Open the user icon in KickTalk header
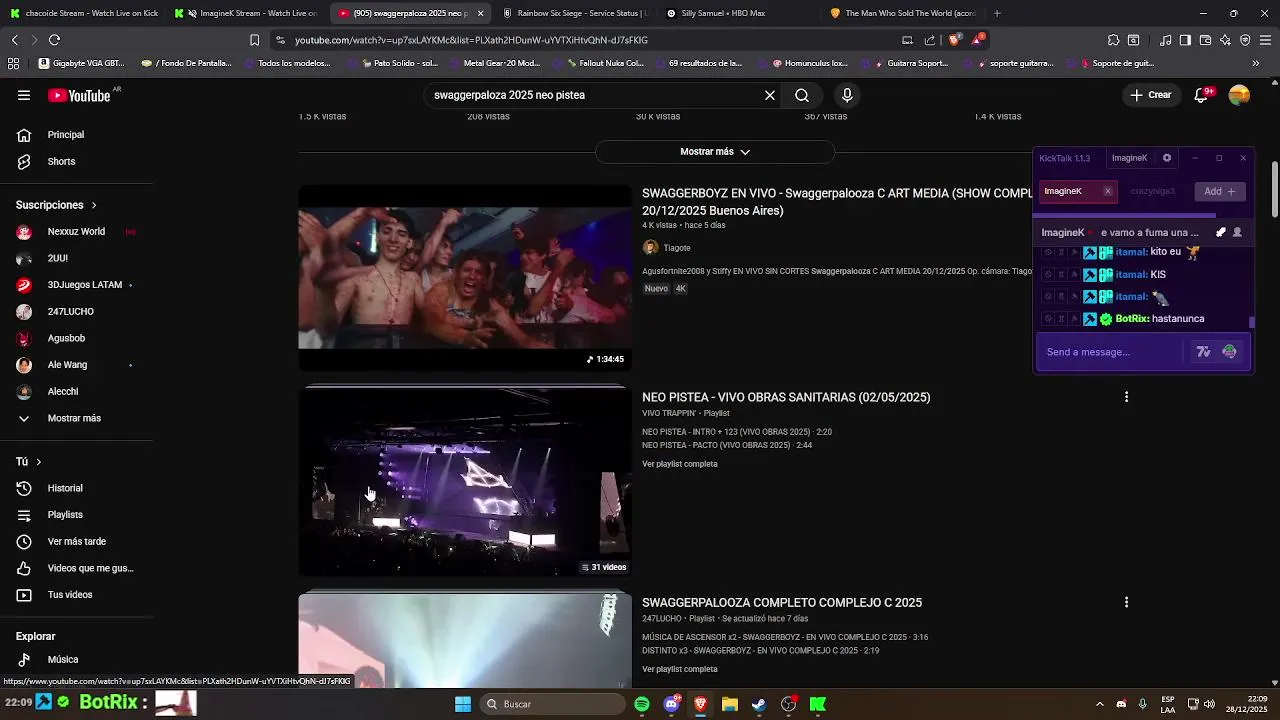This screenshot has width=1280, height=720. point(1237,232)
